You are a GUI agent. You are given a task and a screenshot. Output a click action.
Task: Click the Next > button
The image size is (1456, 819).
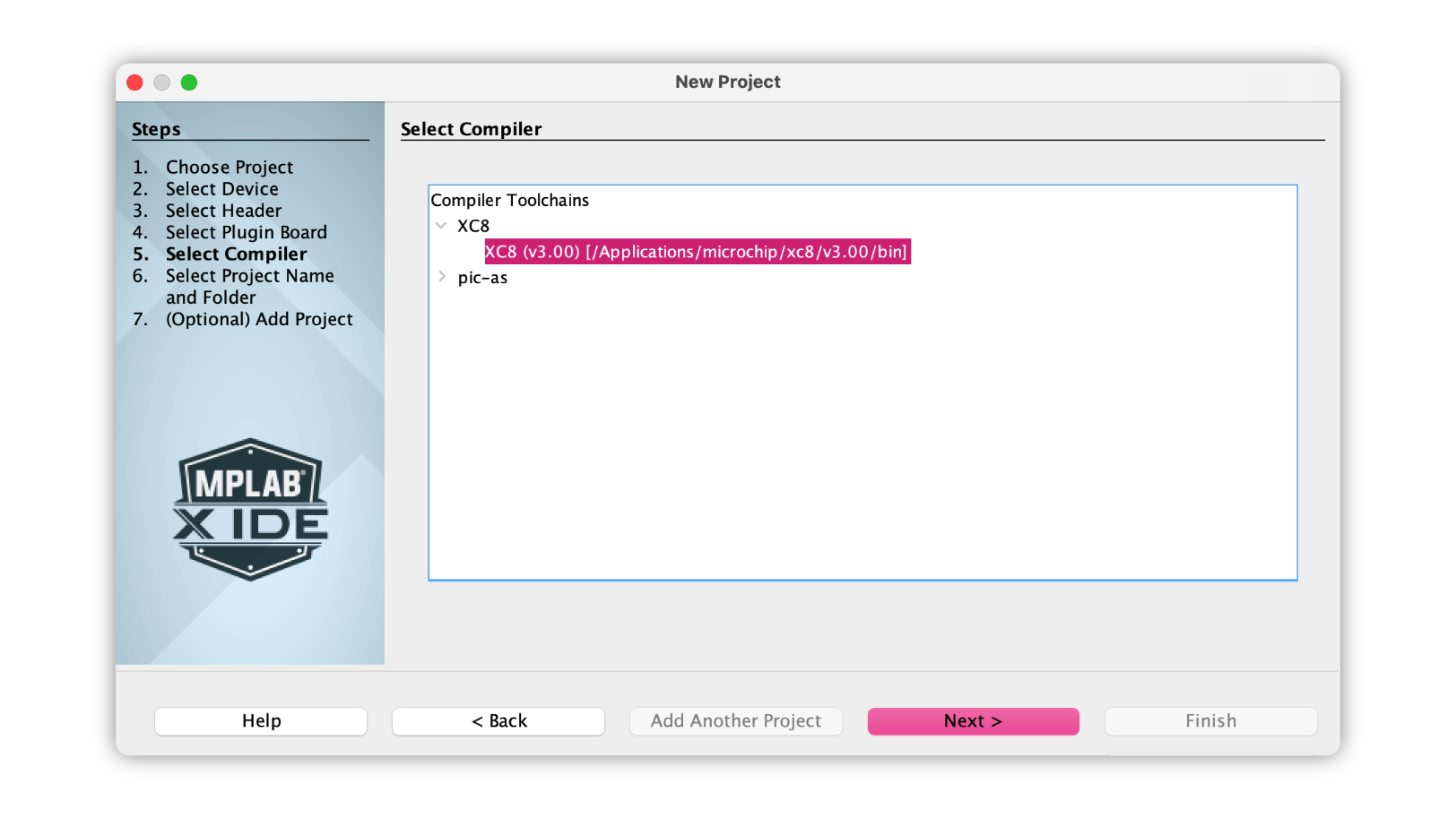[973, 721]
